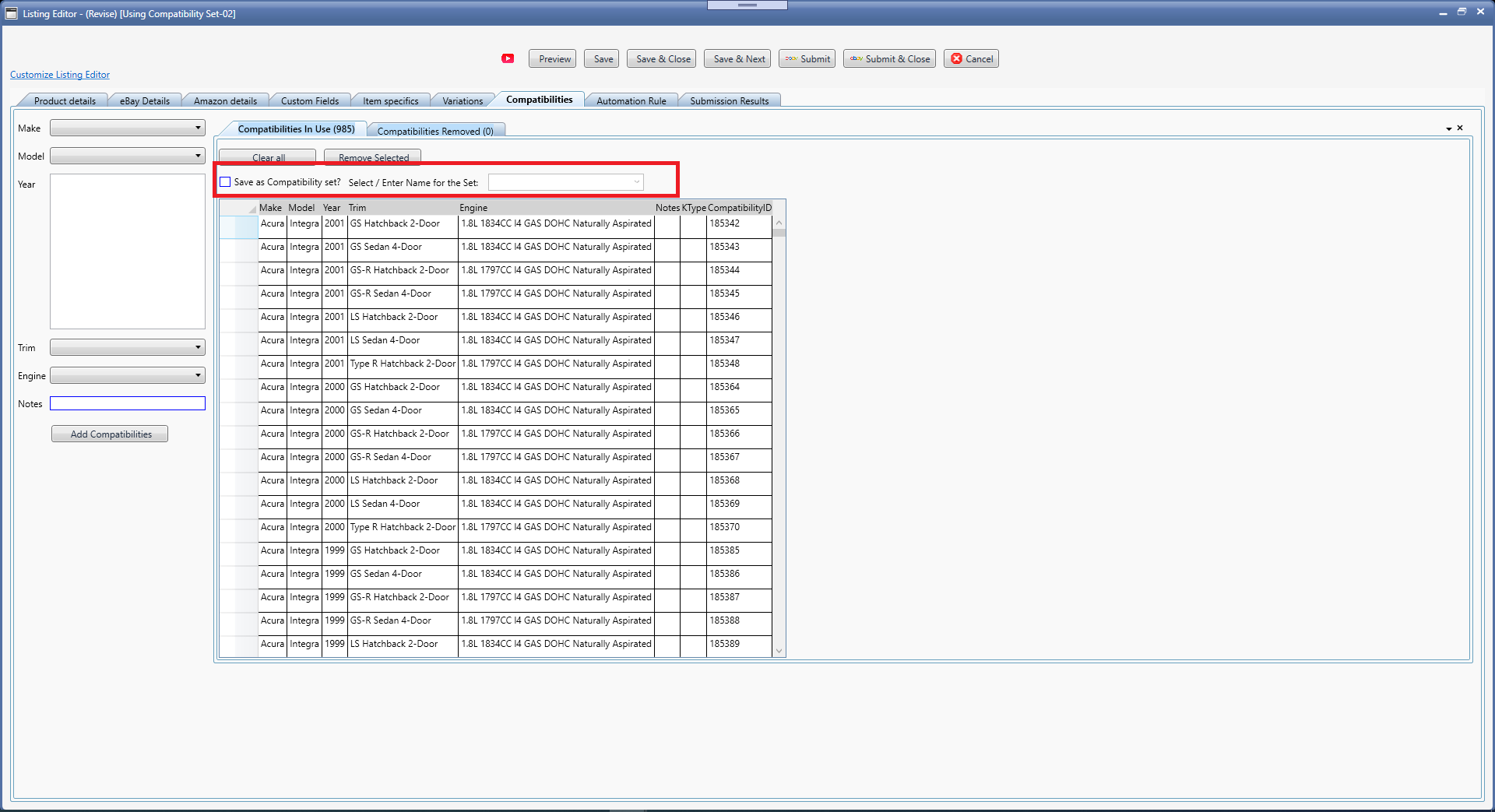Click the red YouTube video icon
The width and height of the screenshot is (1495, 812).
(508, 58)
